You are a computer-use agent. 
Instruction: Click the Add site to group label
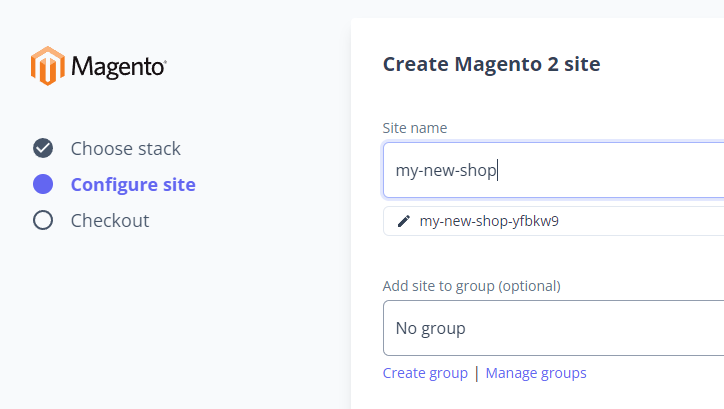point(471,286)
